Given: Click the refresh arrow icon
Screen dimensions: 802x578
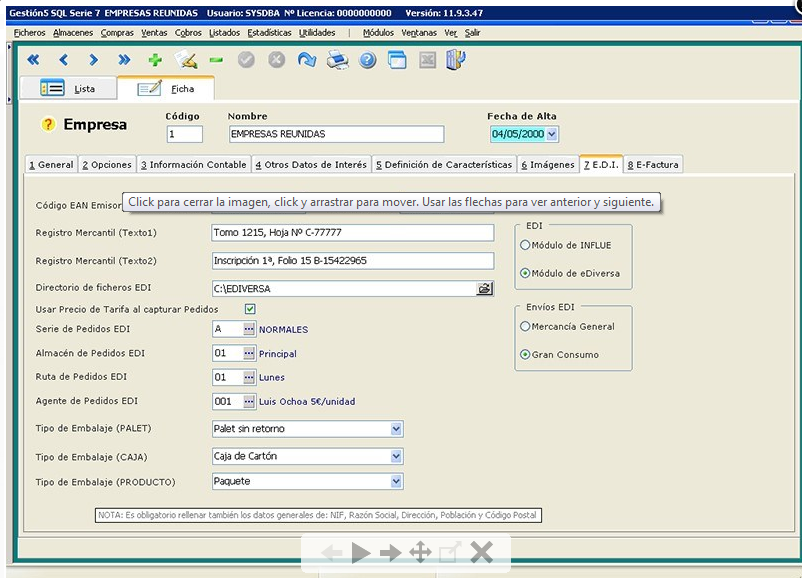Looking at the screenshot, I should coord(307,60).
